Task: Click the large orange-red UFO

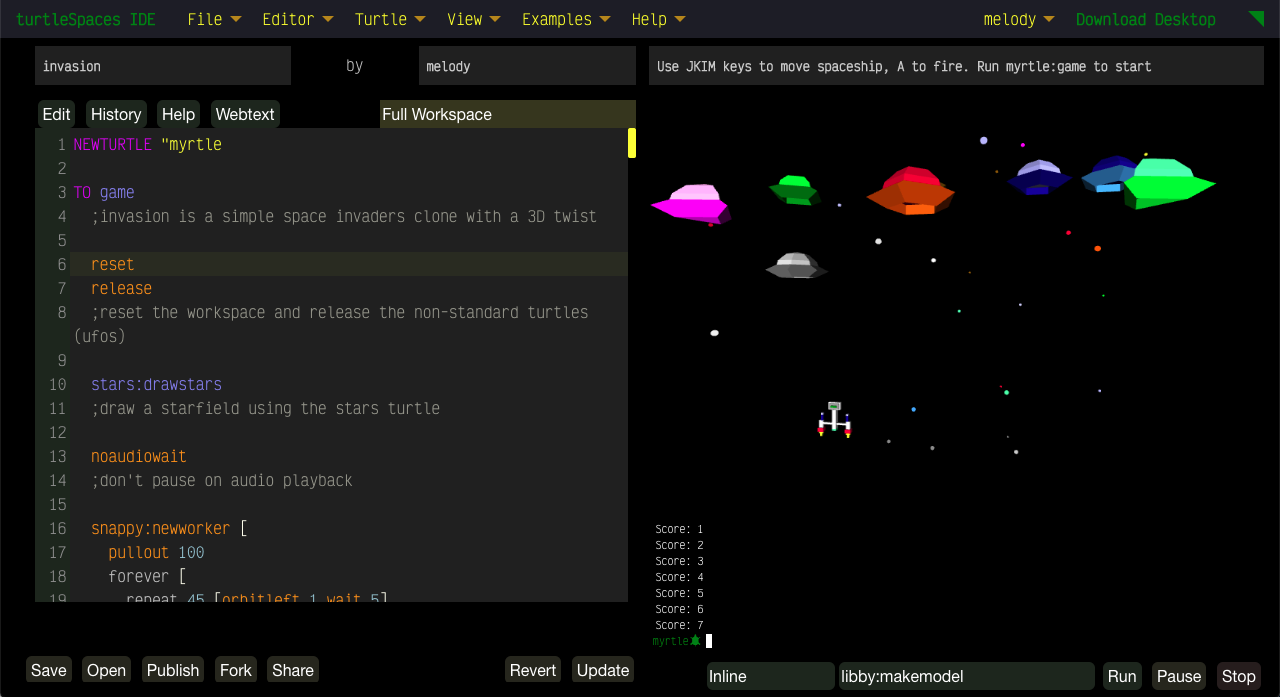Action: click(x=910, y=191)
